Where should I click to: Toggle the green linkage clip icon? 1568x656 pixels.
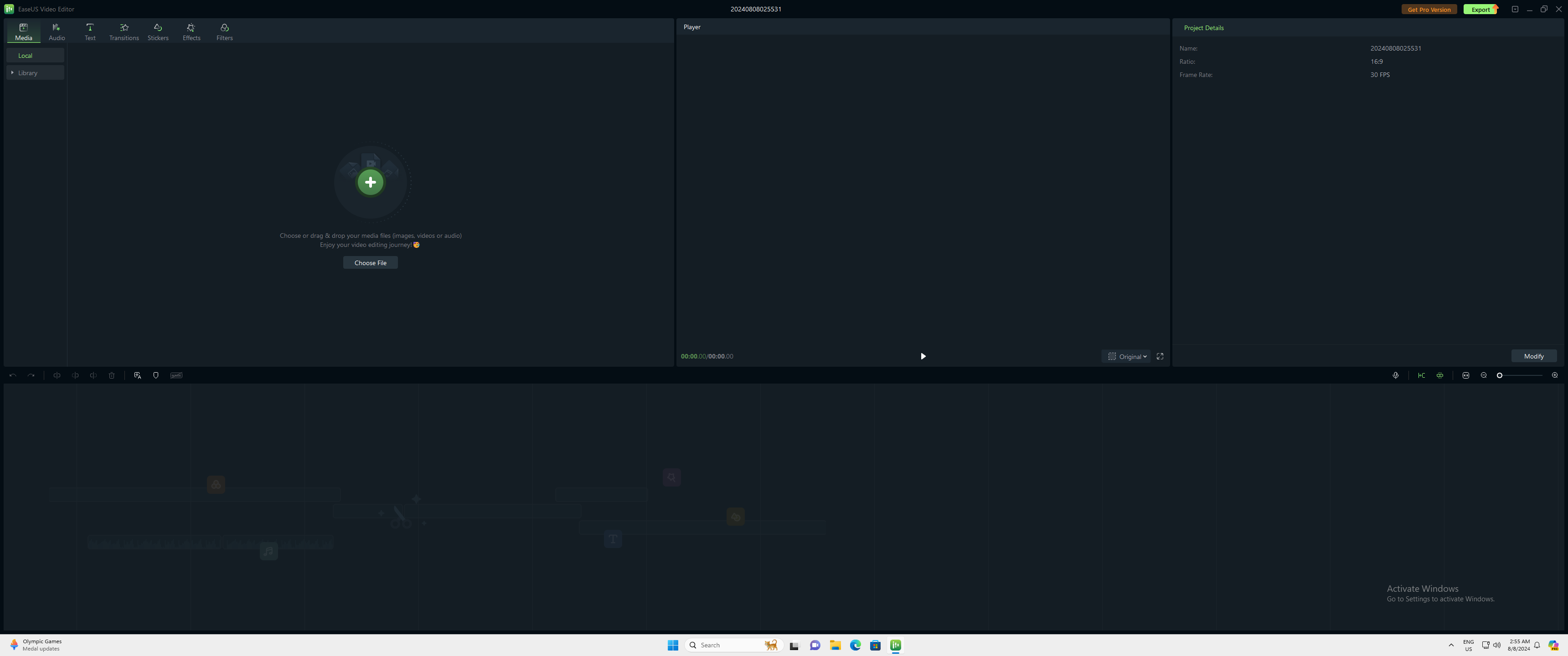click(1439, 375)
